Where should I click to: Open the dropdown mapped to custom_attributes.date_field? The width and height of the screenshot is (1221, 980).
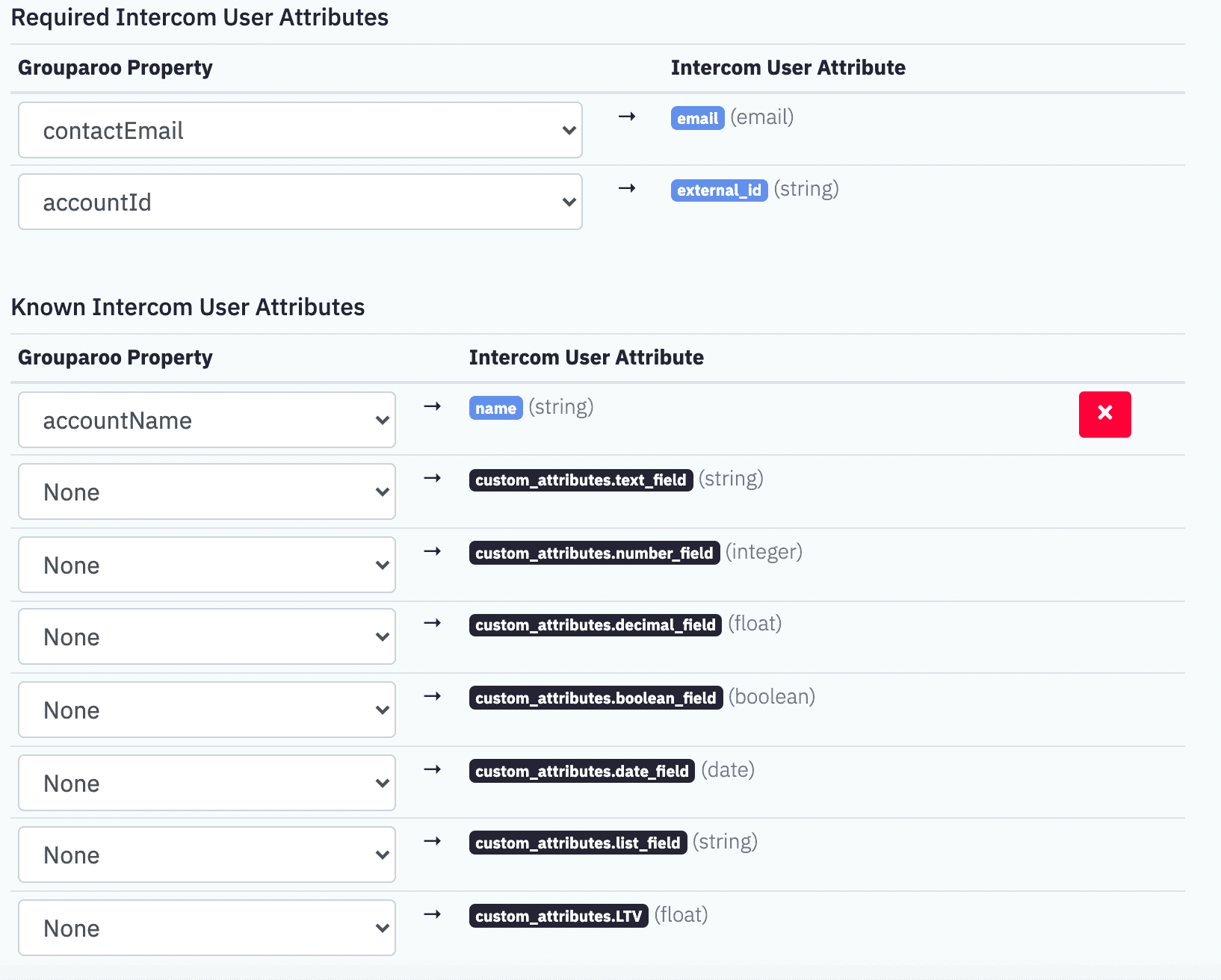tap(207, 783)
